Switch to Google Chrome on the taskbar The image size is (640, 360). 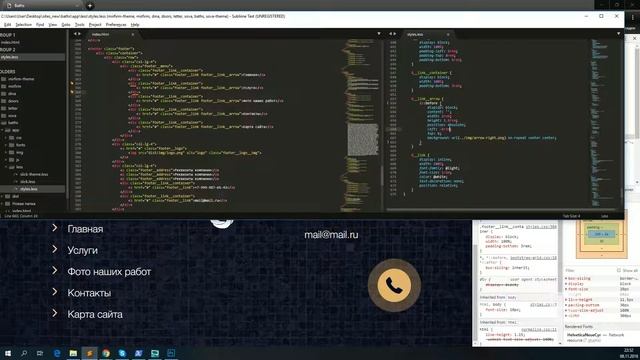pyautogui.click(x=106, y=353)
